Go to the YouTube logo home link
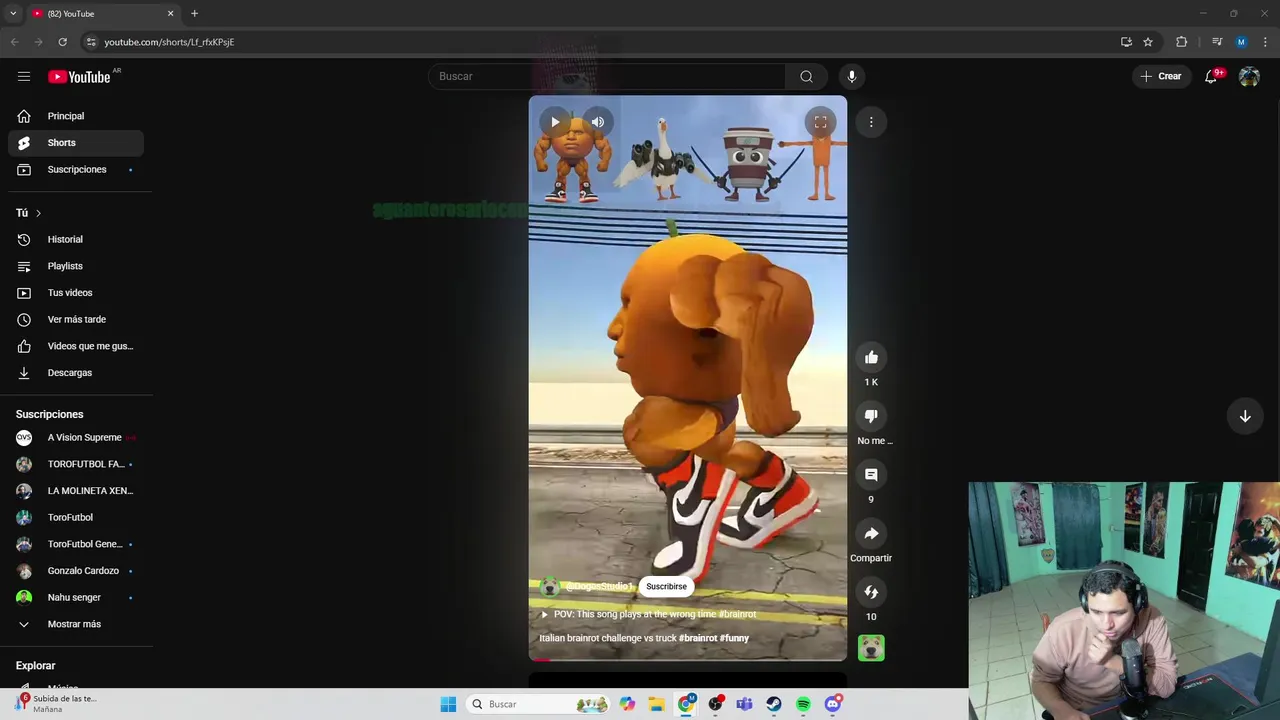Screen dimensions: 1280x720 [x=79, y=77]
